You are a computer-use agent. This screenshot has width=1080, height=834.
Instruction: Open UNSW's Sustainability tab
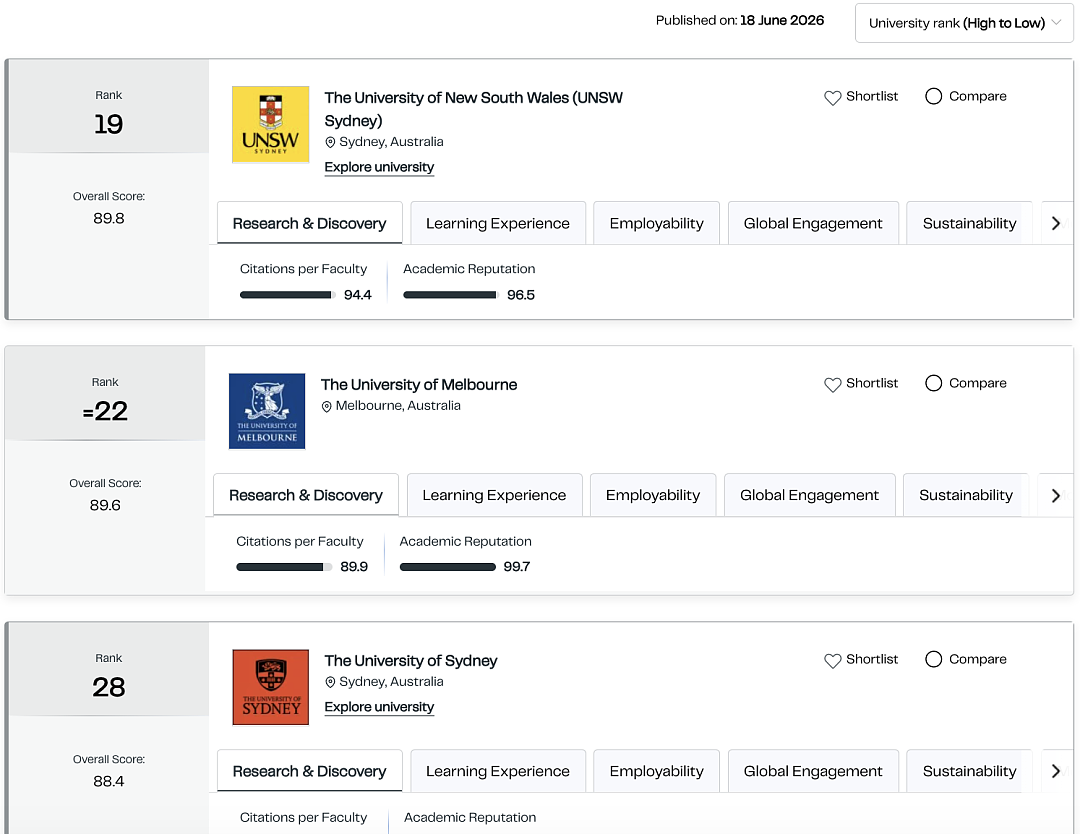click(969, 223)
